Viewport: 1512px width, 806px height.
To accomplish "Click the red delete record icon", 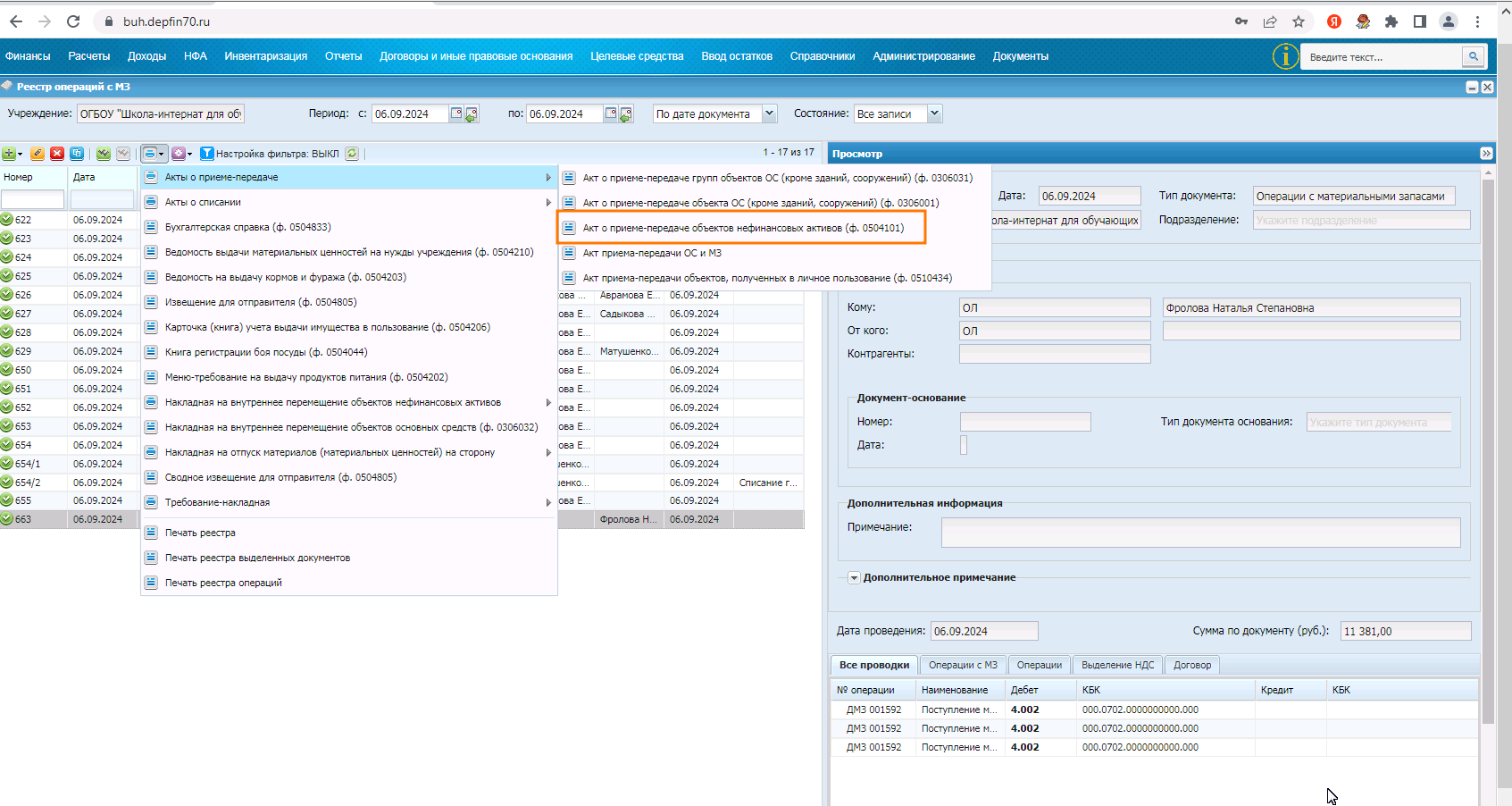I will click(57, 154).
